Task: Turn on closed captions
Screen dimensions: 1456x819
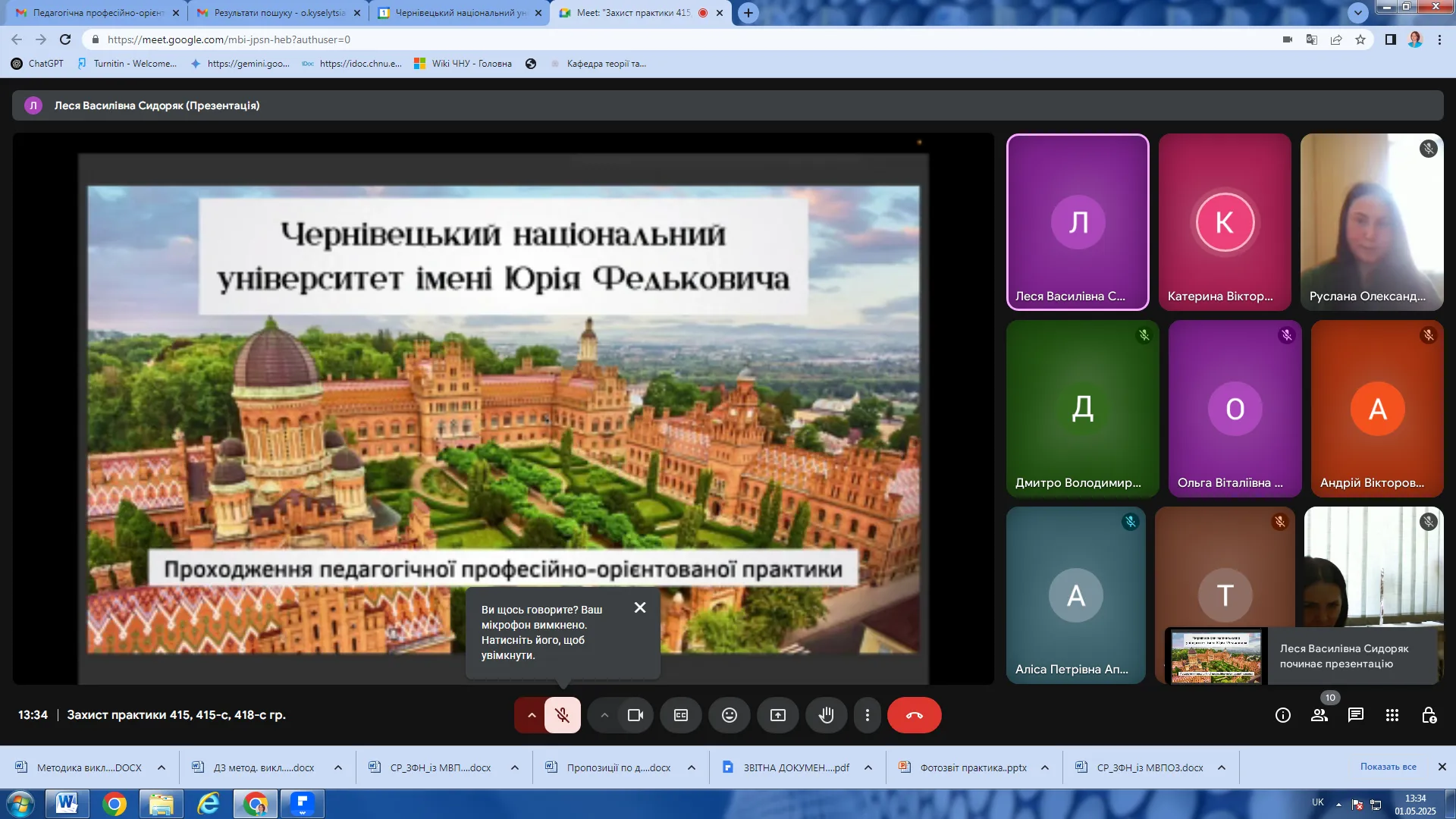Action: click(681, 715)
